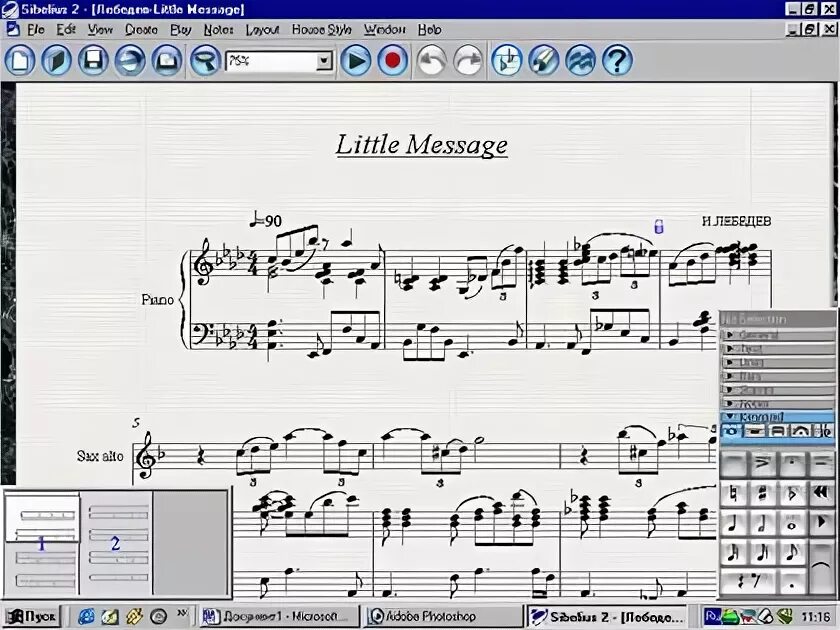Click the red Record toolbar button

point(393,60)
